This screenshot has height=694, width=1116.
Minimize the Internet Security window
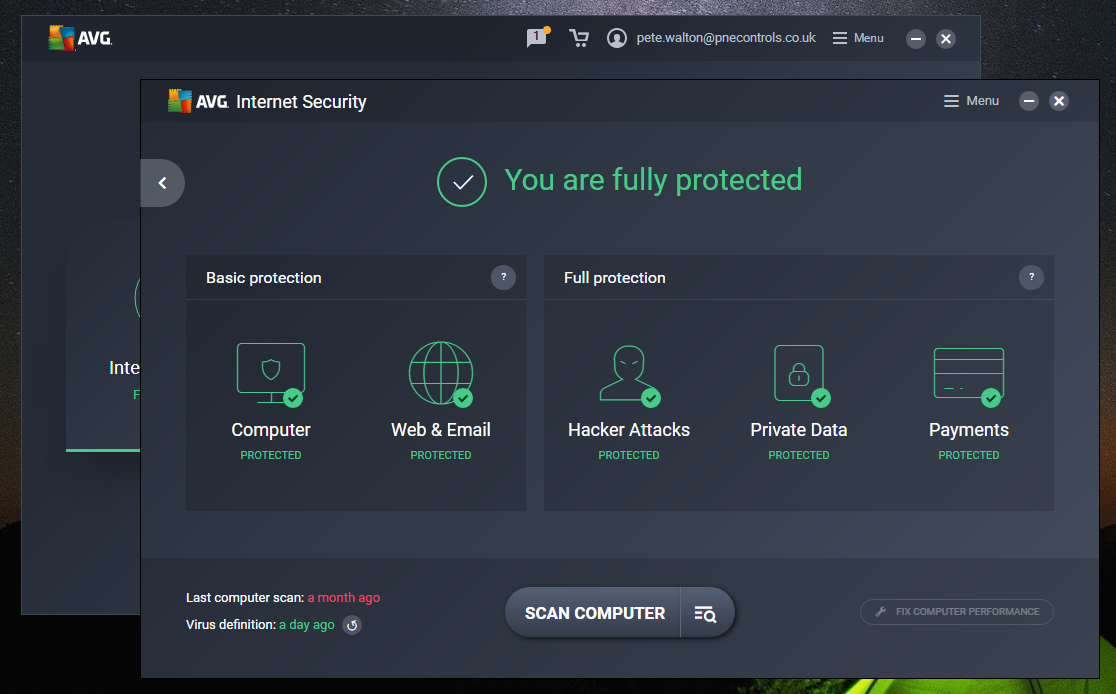click(1029, 101)
